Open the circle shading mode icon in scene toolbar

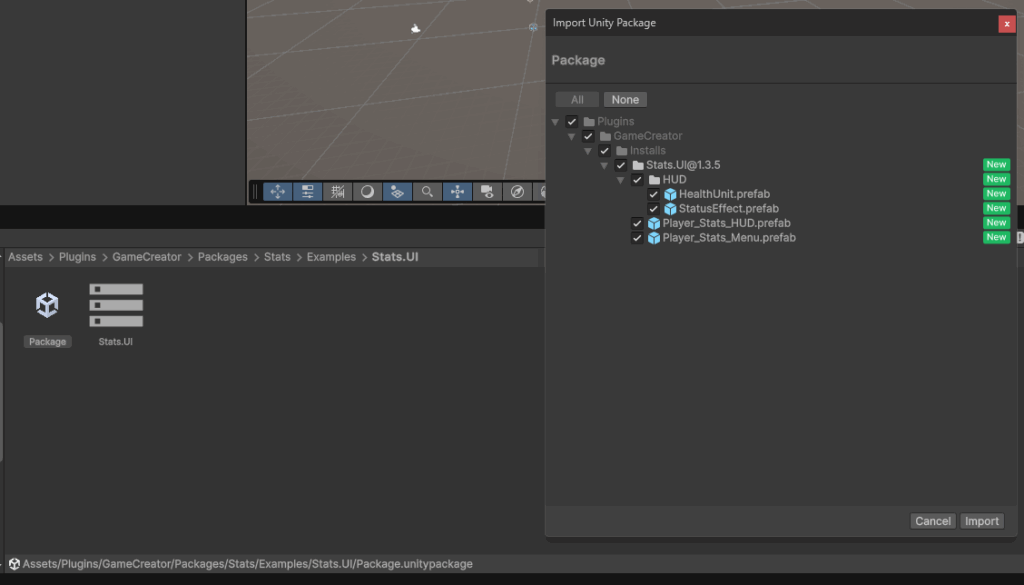pos(368,192)
